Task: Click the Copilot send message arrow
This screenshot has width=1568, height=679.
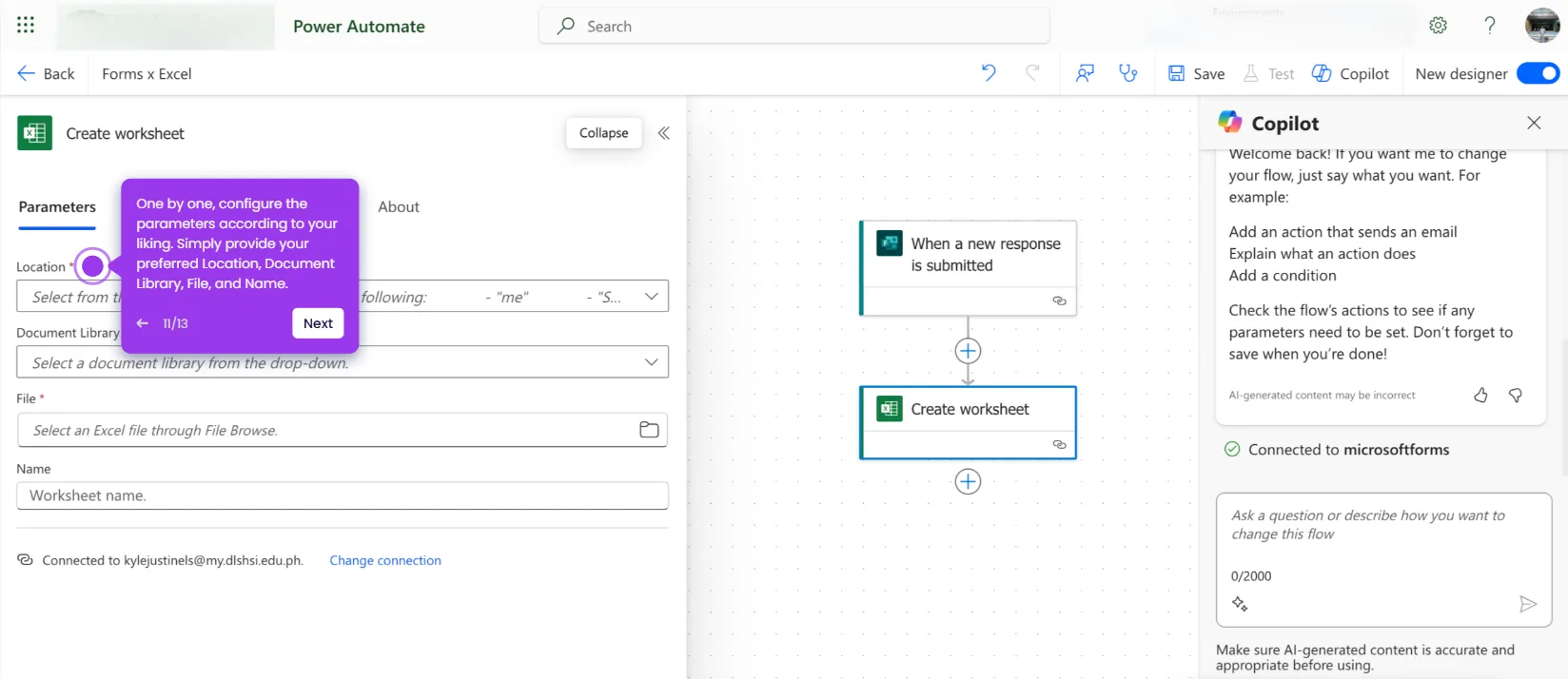Action: [1528, 604]
